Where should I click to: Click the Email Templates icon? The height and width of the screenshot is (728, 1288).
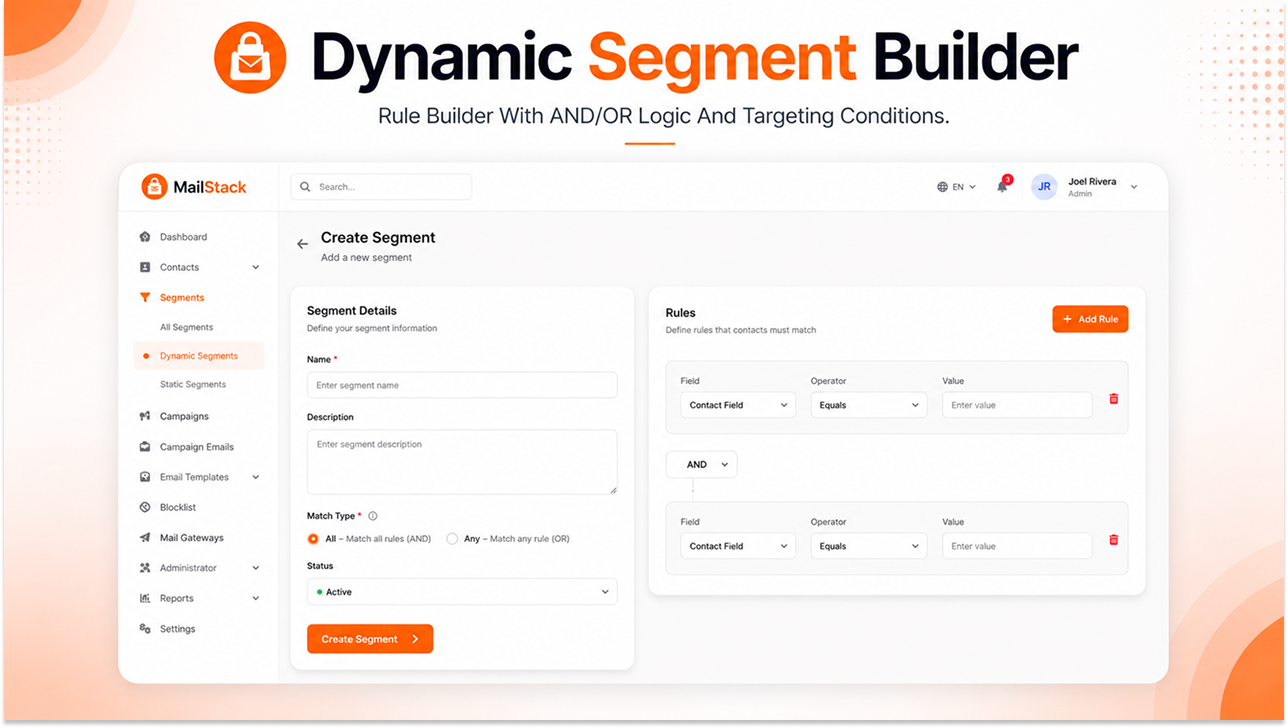[x=145, y=477]
